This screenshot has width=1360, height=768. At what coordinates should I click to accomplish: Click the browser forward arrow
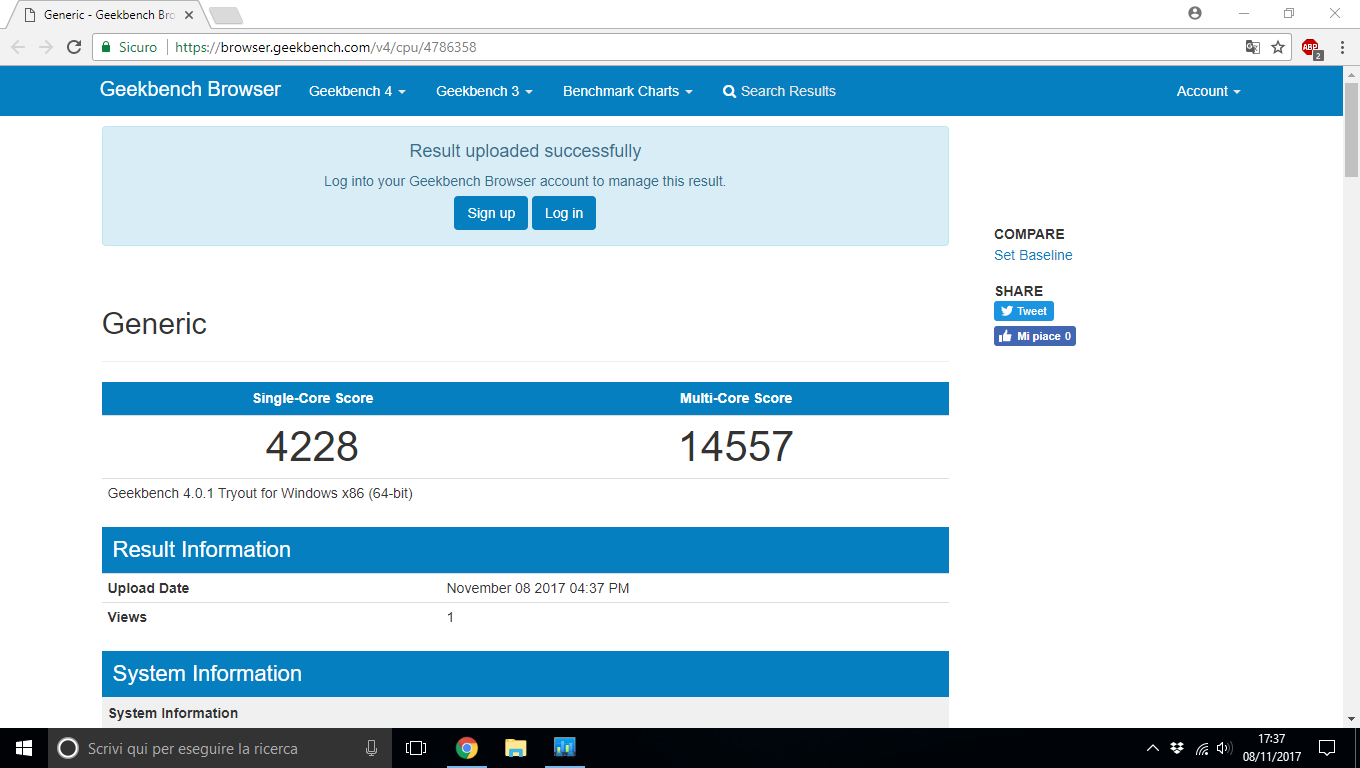click(x=46, y=47)
